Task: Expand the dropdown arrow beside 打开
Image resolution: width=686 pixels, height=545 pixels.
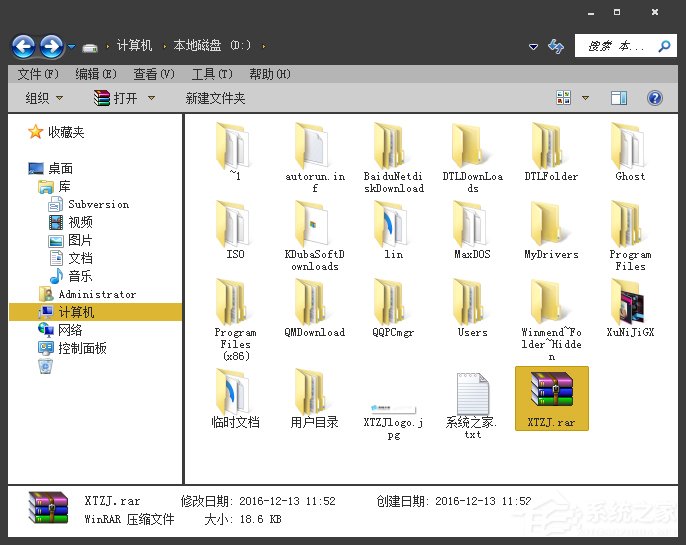Action: [151, 98]
